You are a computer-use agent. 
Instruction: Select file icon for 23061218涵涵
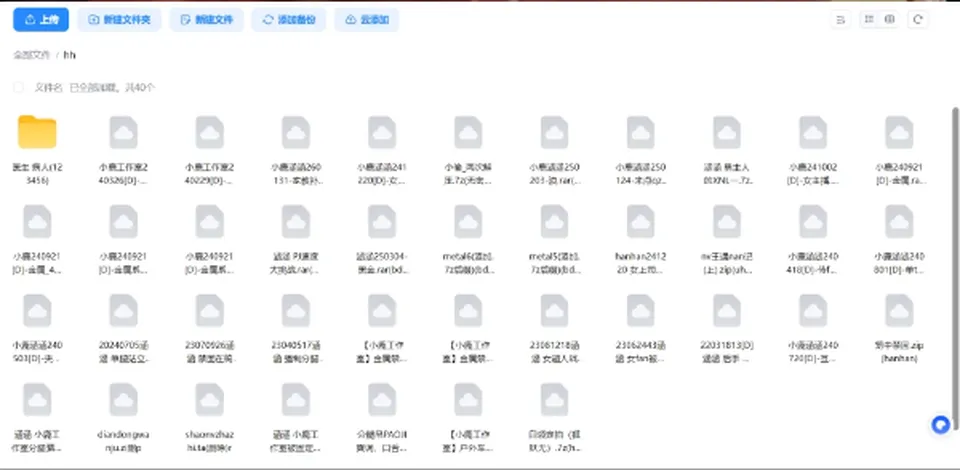(x=554, y=311)
